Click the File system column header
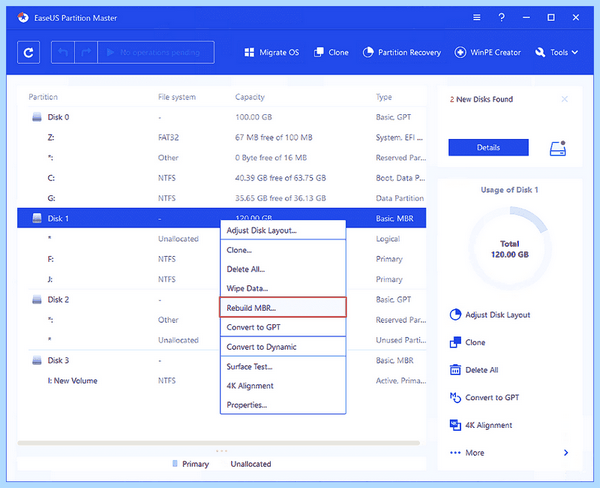 [x=177, y=97]
